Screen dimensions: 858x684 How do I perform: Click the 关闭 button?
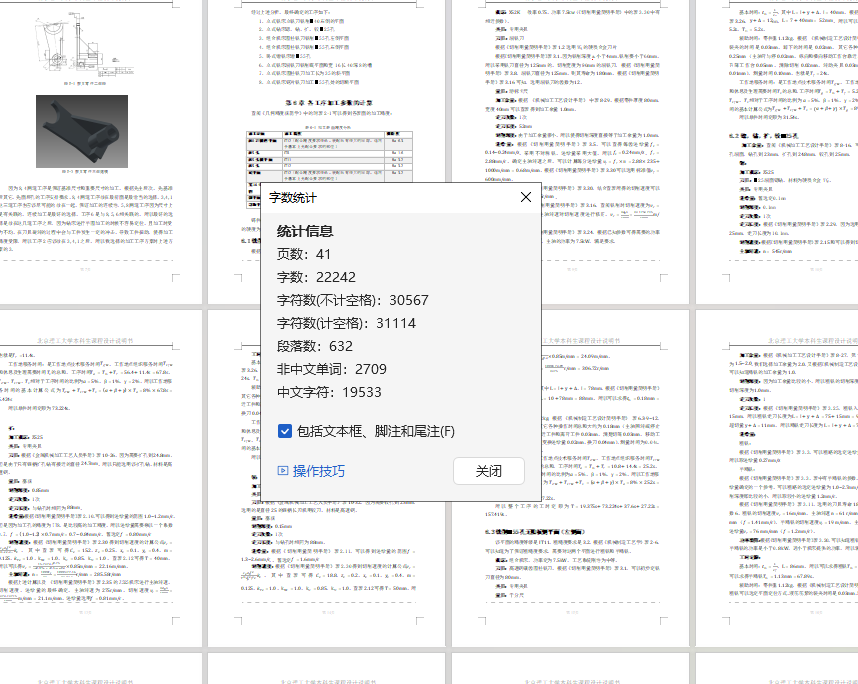489,471
